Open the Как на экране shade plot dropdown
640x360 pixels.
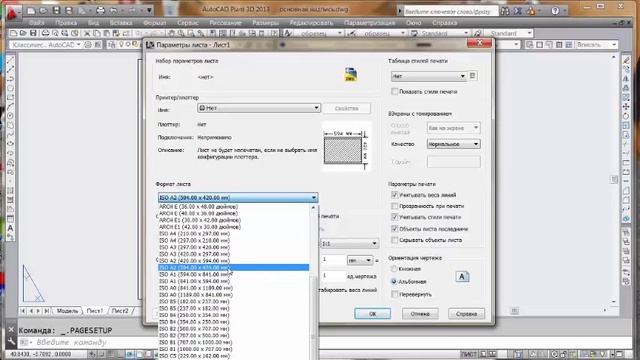coord(453,128)
